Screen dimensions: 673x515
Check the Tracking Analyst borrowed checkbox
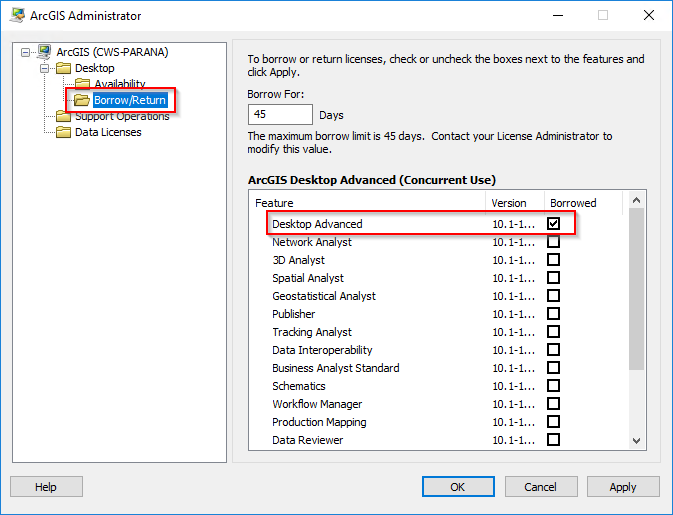coord(553,332)
